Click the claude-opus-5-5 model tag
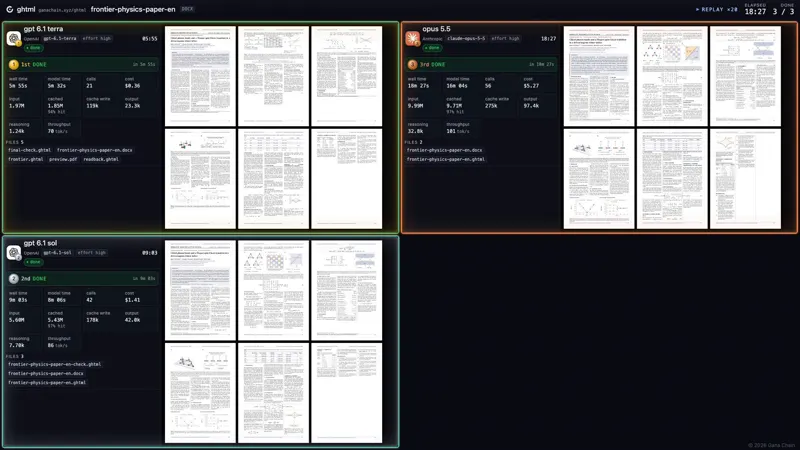Screen dimensions: 800x450 point(466,38)
